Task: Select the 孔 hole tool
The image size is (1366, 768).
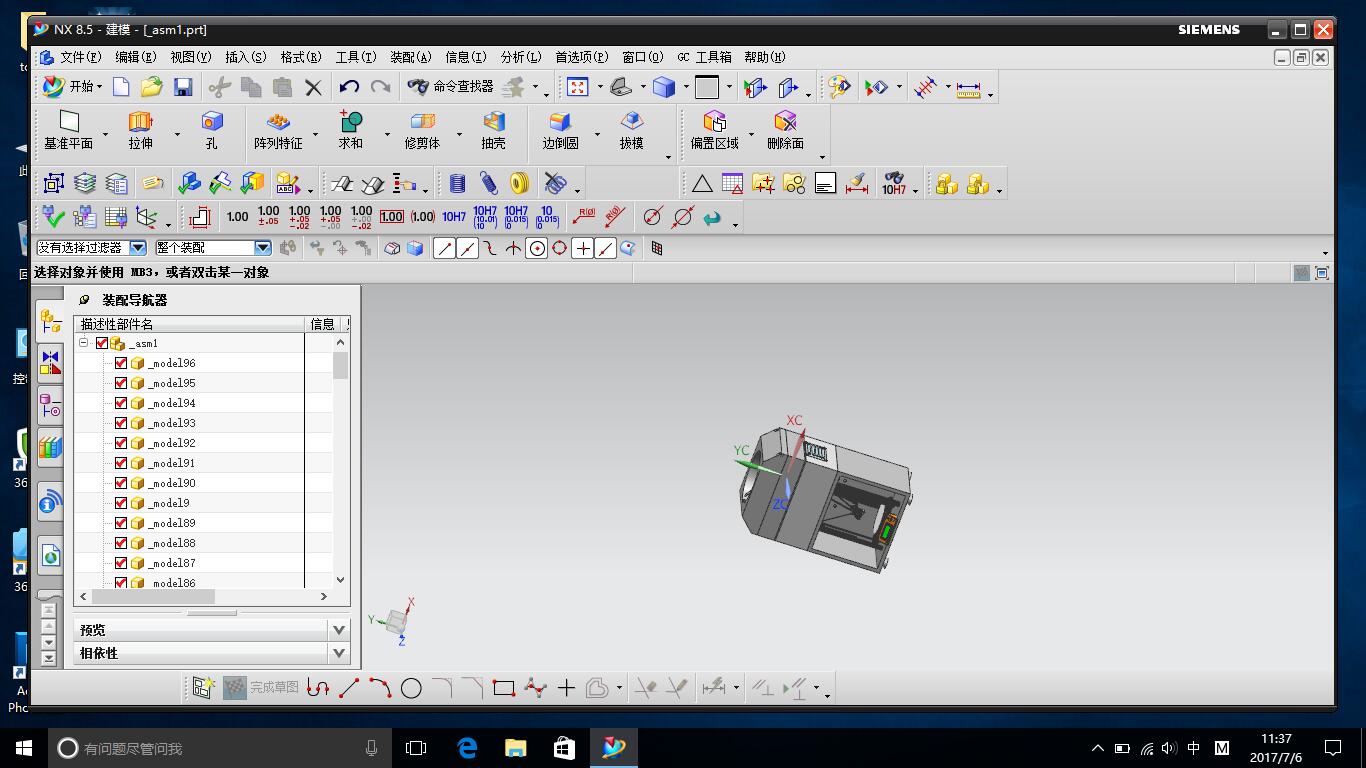Action: coord(211,131)
